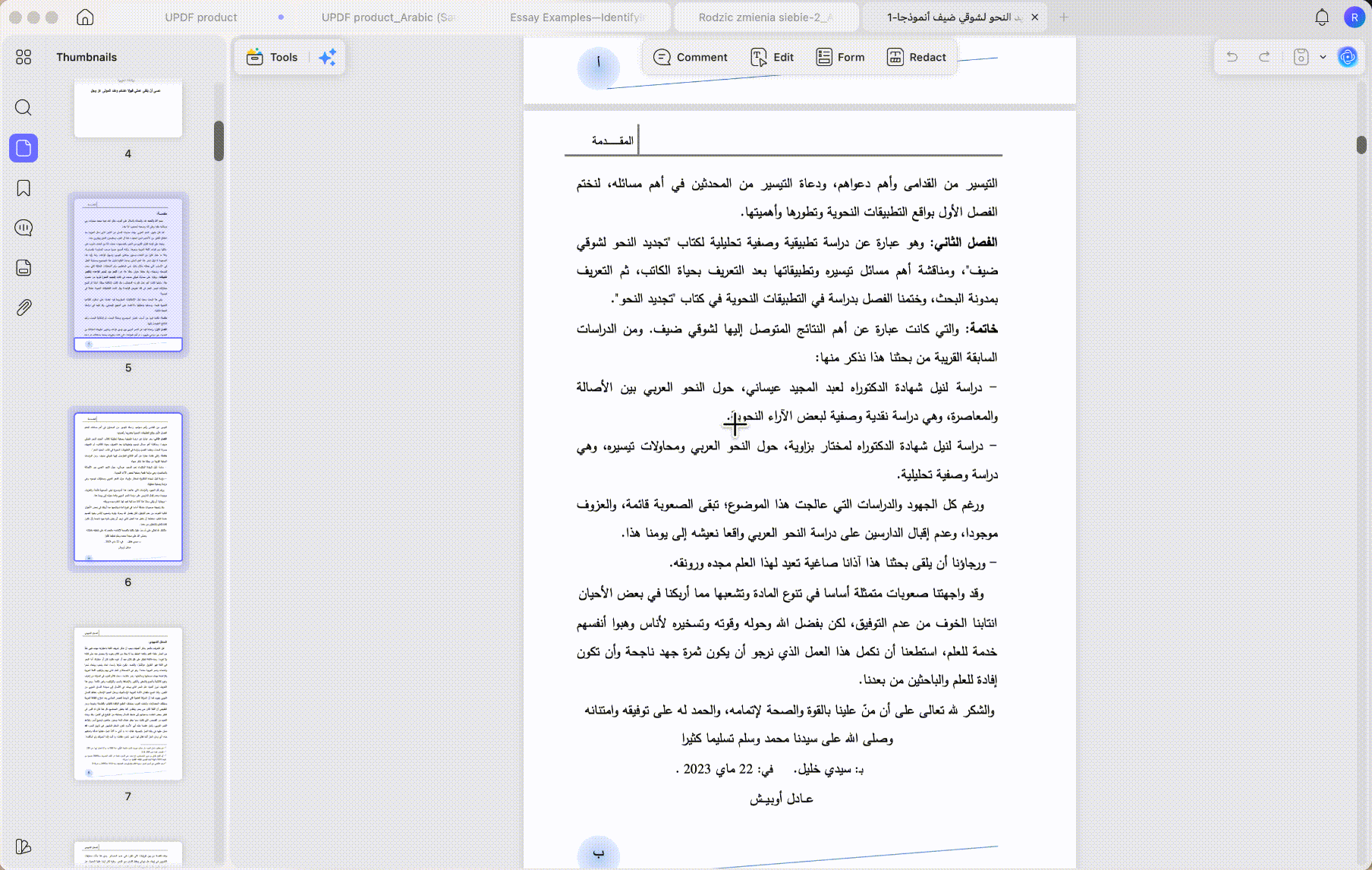Click the document vertical scrollbar handle
The image size is (1372, 870).
pos(1361,144)
